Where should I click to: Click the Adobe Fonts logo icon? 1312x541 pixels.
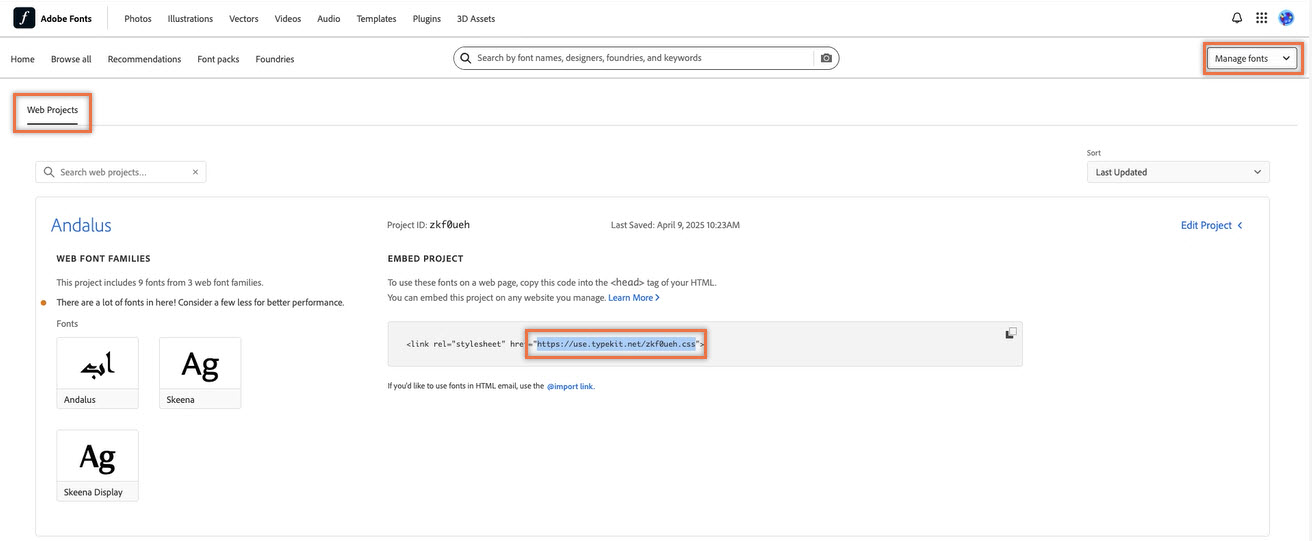[24, 18]
